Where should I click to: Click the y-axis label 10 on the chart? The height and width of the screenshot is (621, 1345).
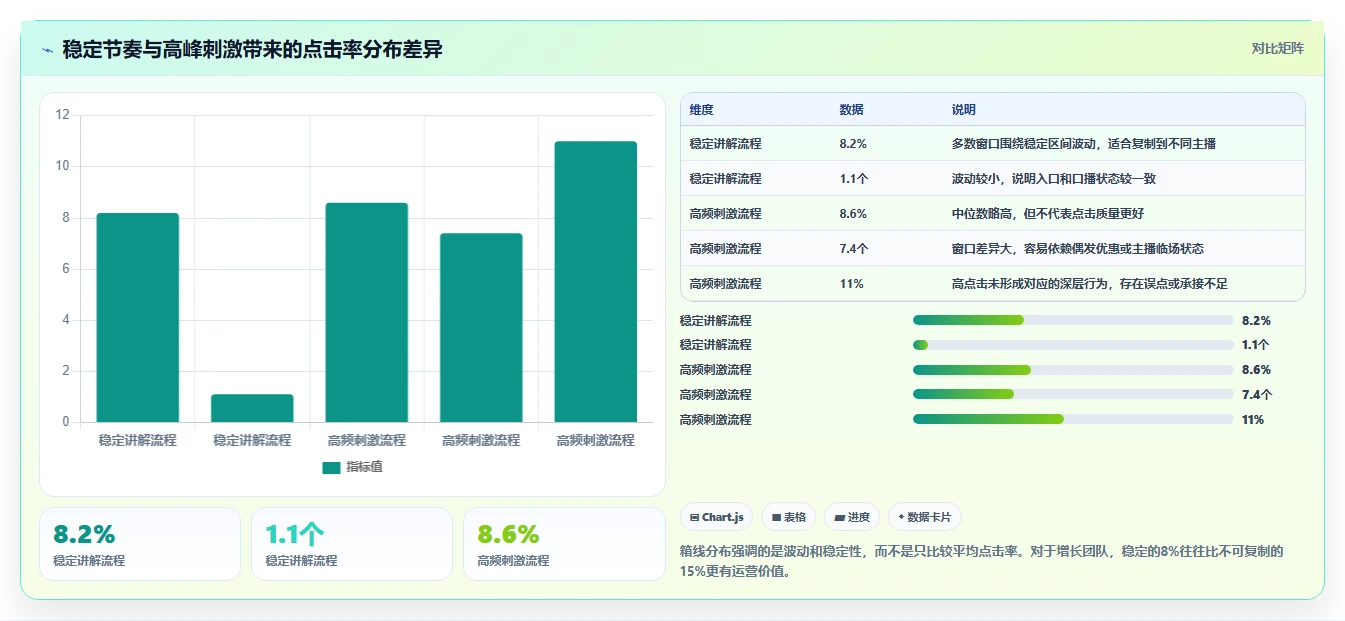coord(62,166)
